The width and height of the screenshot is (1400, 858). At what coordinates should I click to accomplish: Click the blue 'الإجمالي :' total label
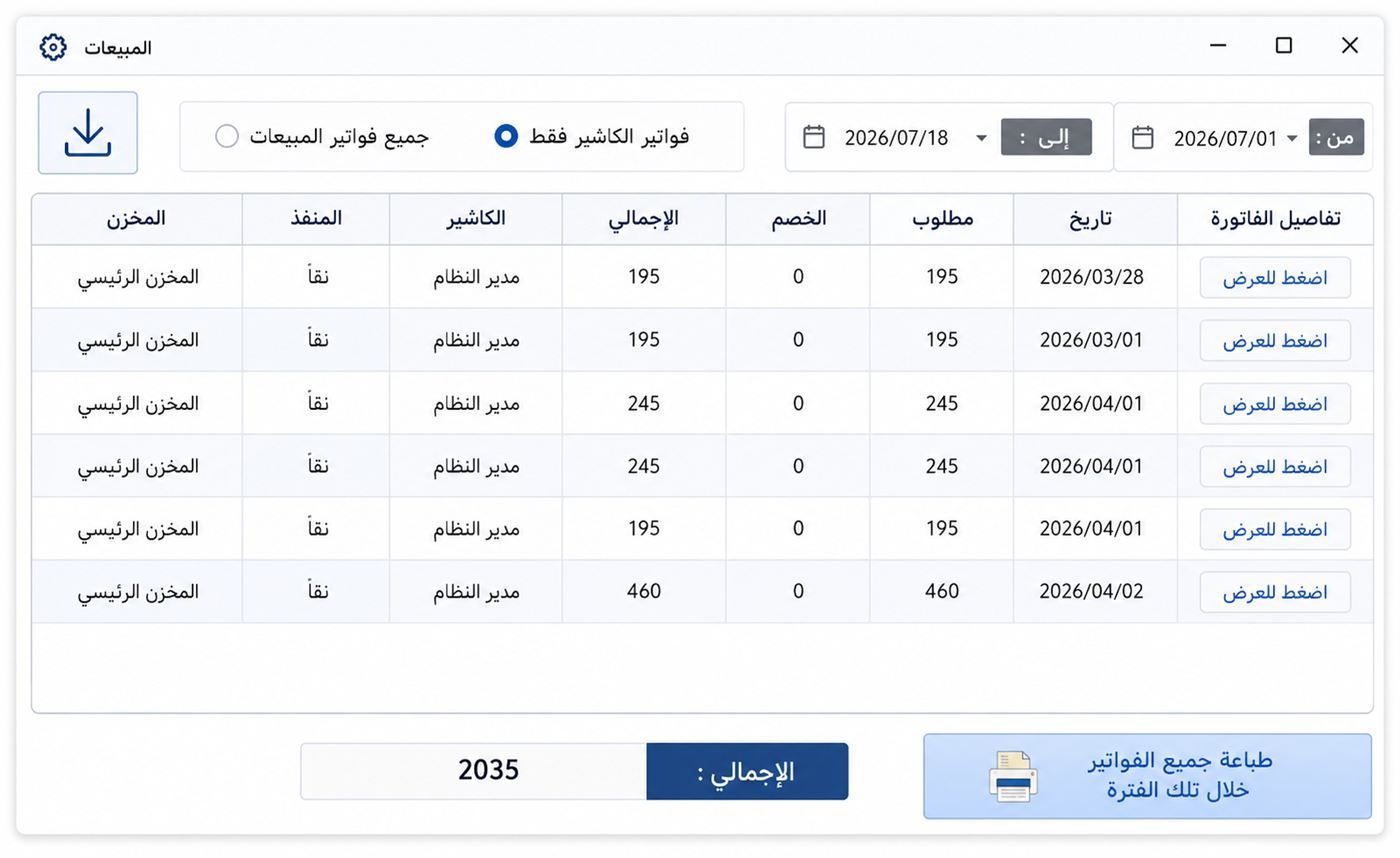point(747,771)
